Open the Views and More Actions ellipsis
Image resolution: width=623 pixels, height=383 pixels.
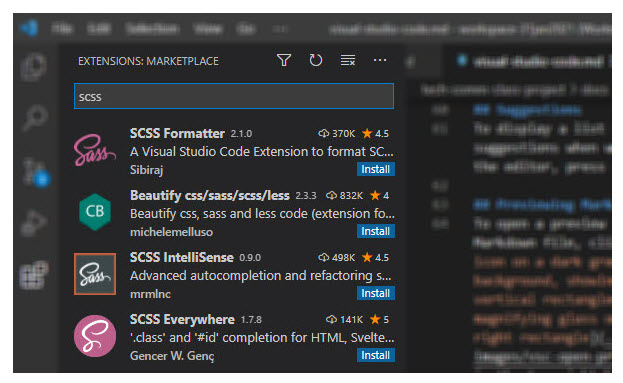380,60
